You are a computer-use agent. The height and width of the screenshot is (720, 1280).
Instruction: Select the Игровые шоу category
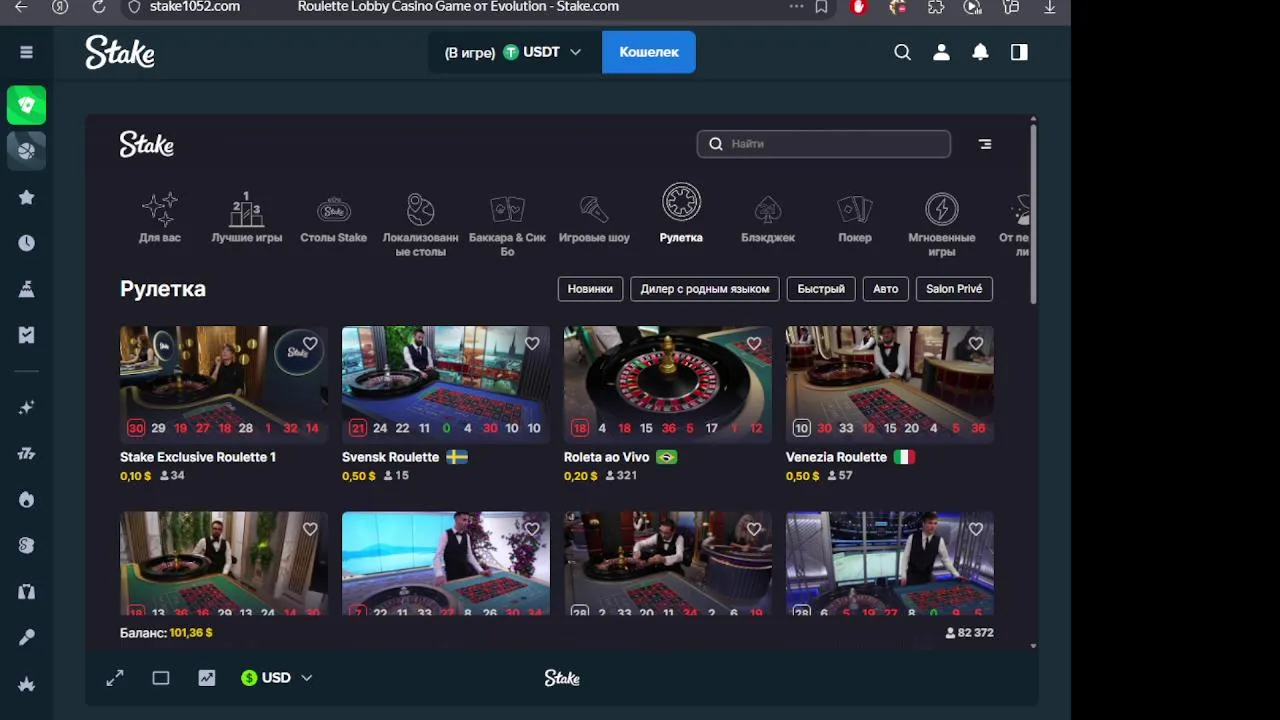click(x=594, y=217)
